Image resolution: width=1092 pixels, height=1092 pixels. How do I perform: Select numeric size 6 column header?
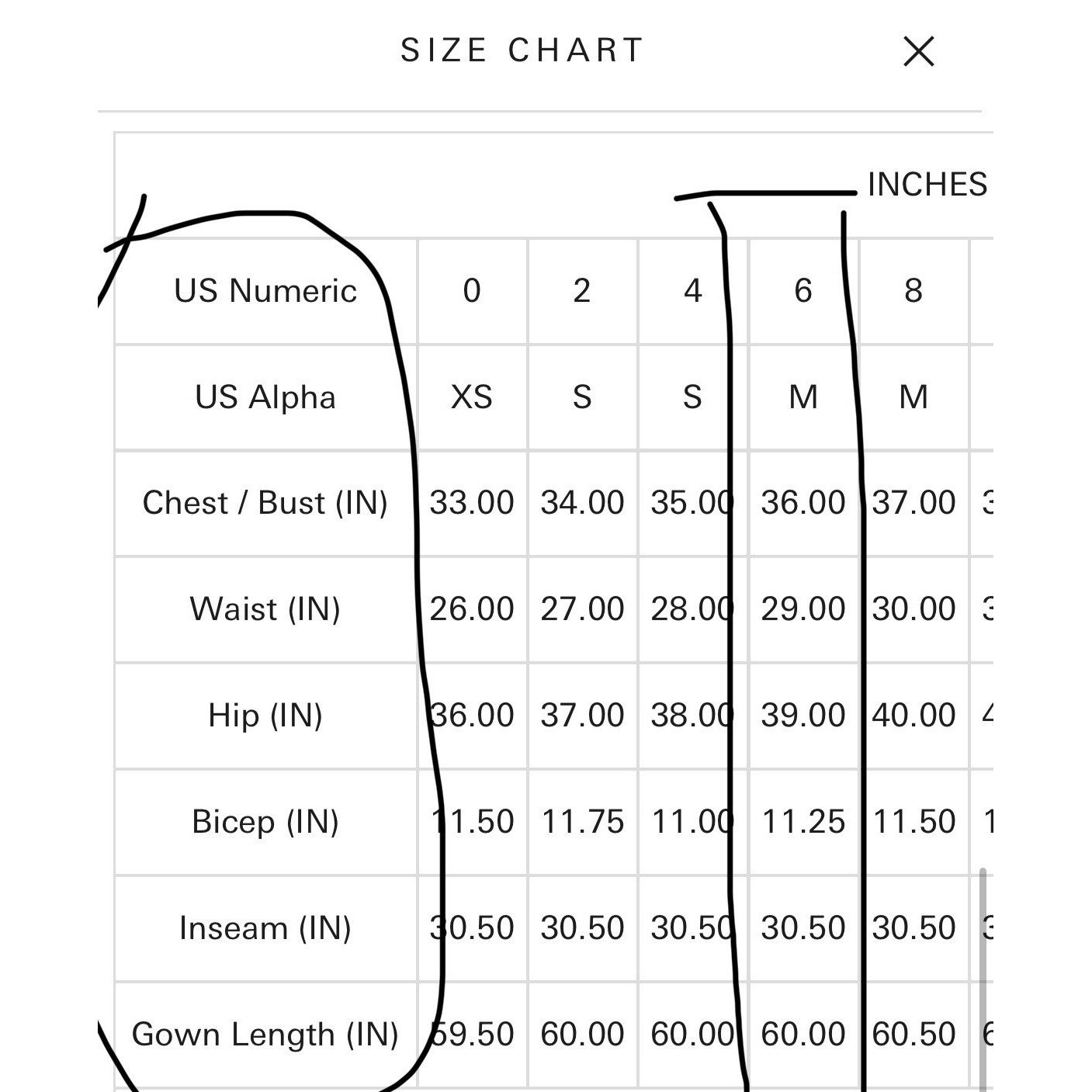pos(803,291)
